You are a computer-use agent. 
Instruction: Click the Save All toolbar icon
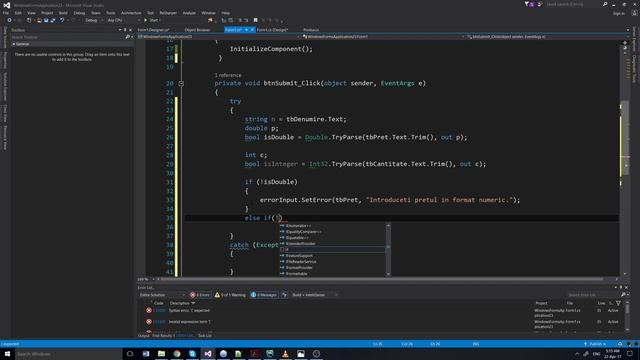(53, 20)
